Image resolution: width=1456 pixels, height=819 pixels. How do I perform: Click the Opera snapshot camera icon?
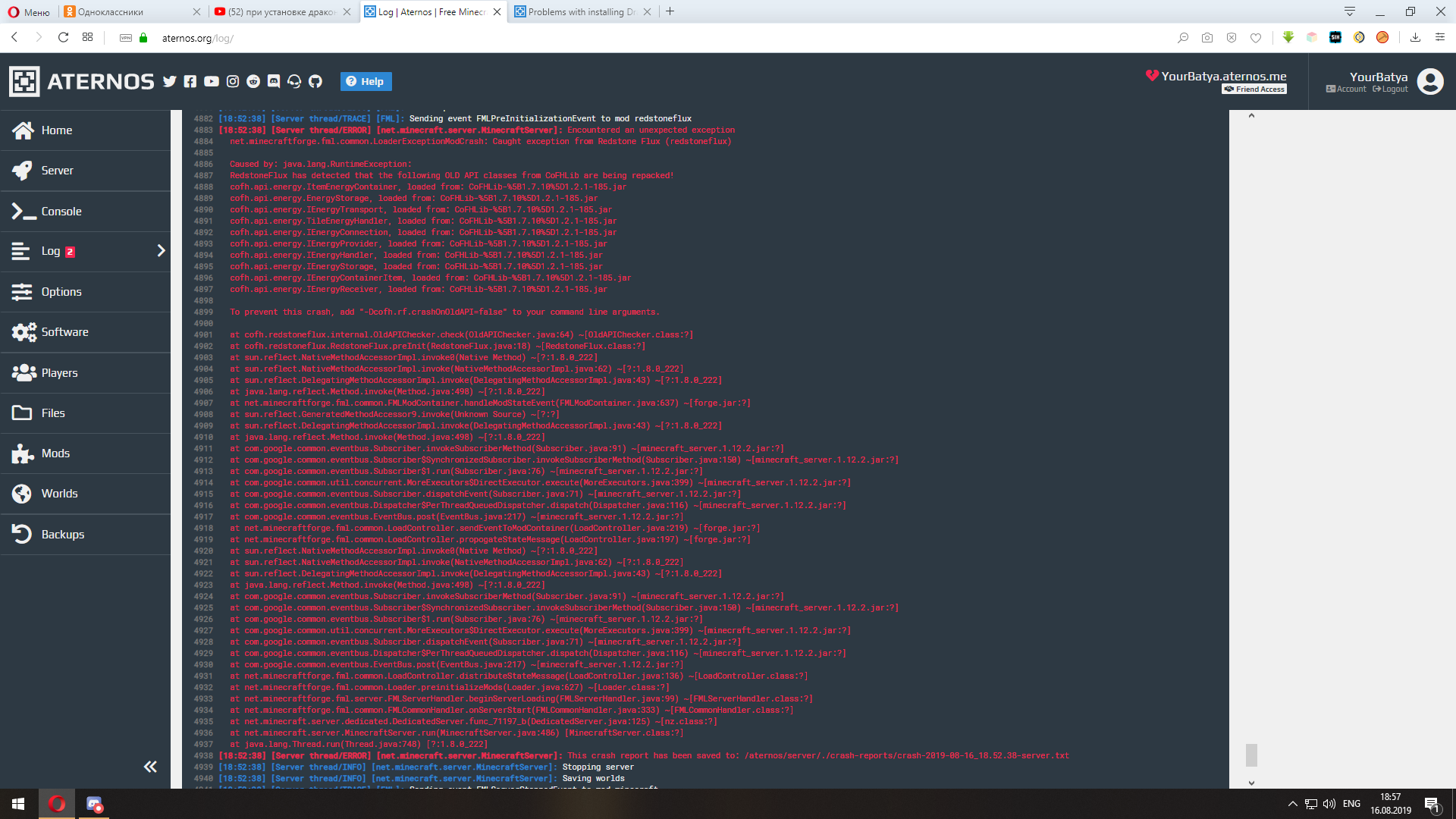coord(1207,37)
